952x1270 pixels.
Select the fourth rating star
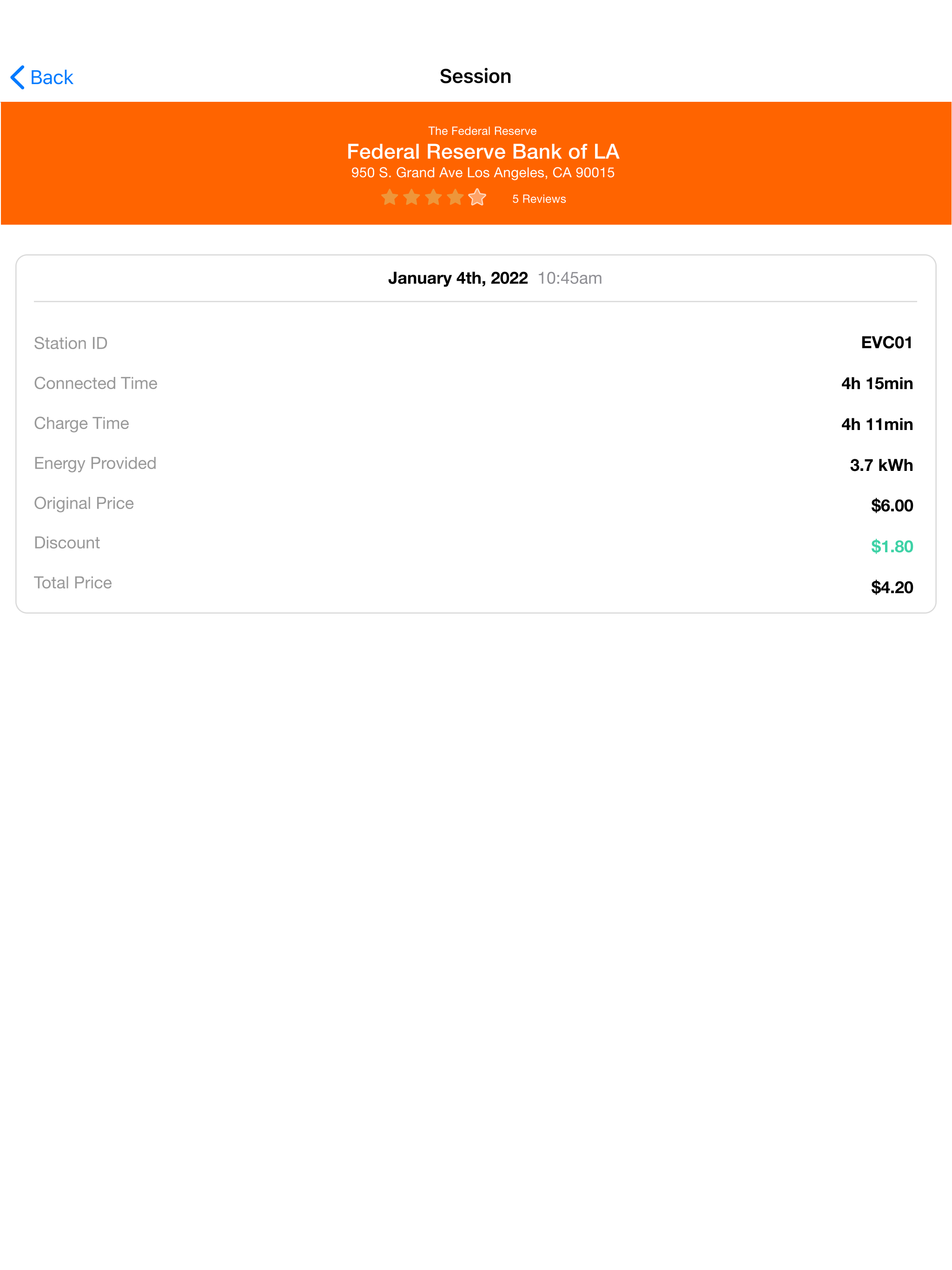tap(456, 198)
